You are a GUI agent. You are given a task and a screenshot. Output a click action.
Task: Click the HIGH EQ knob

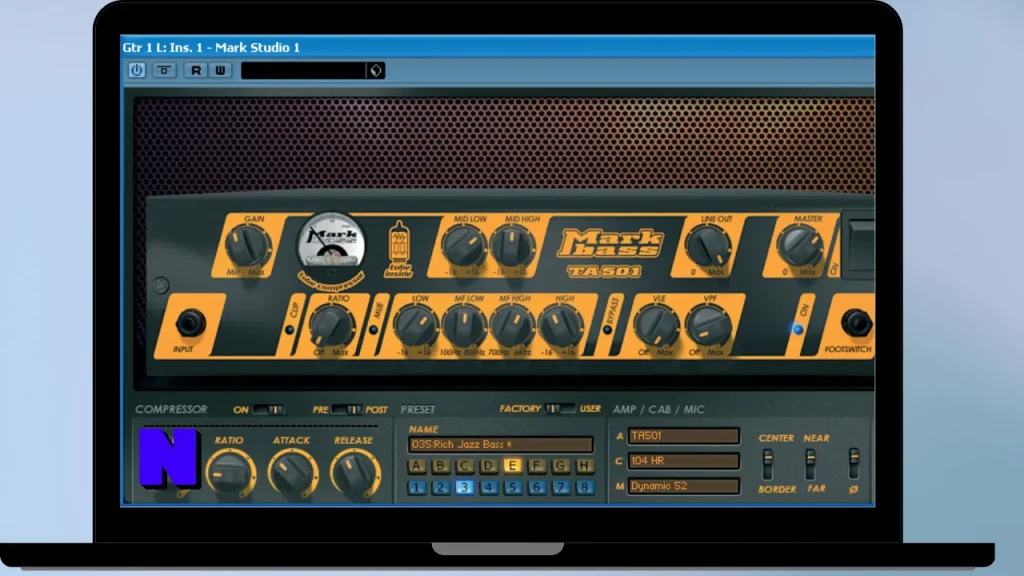click(x=561, y=325)
